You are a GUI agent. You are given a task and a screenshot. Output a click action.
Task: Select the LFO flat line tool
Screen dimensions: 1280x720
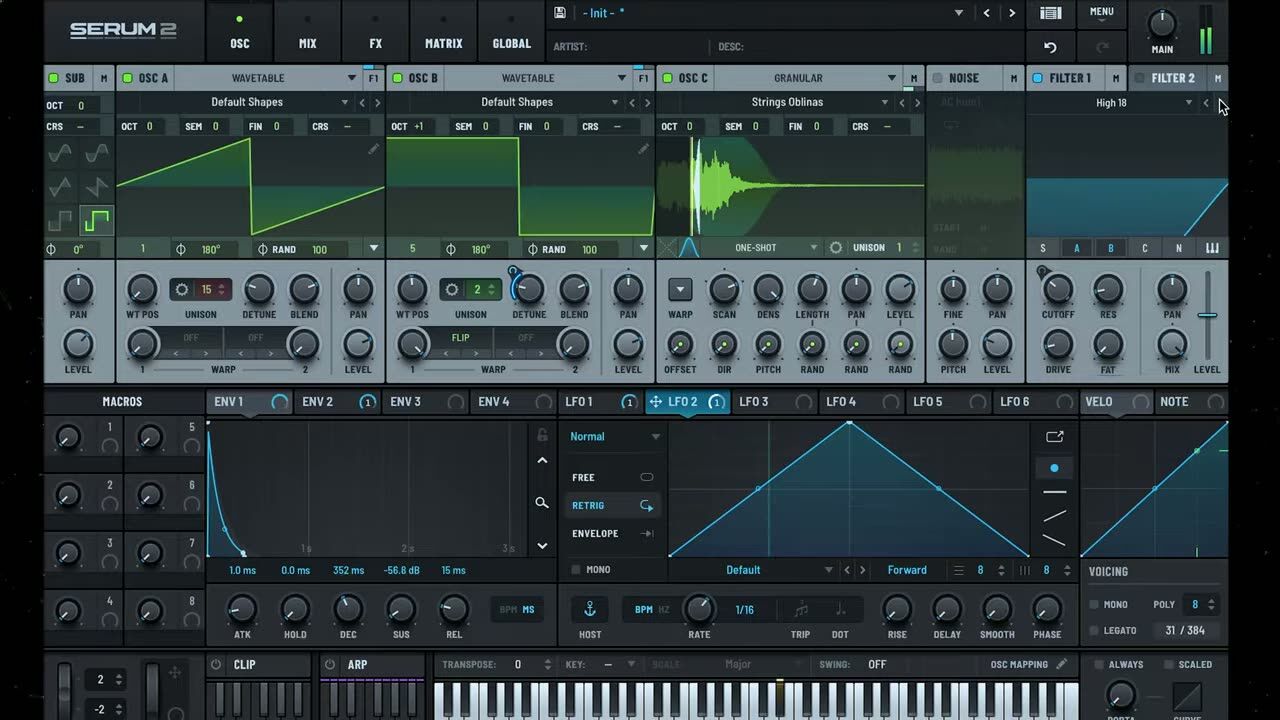pyautogui.click(x=1054, y=492)
